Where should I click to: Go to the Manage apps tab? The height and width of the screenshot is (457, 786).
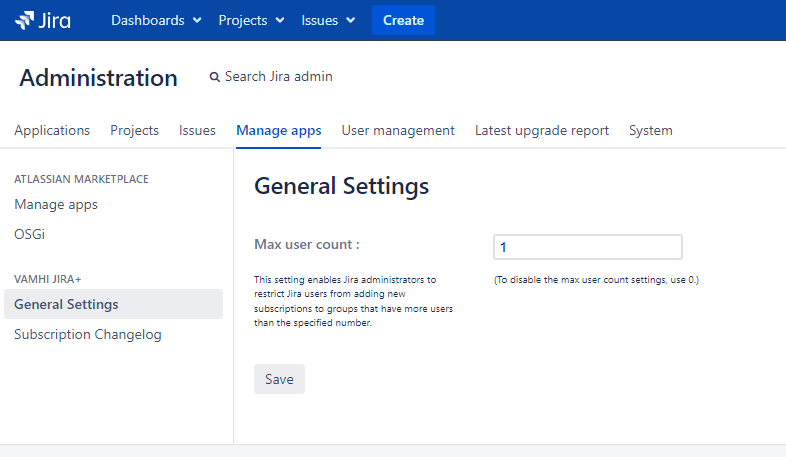click(x=278, y=130)
